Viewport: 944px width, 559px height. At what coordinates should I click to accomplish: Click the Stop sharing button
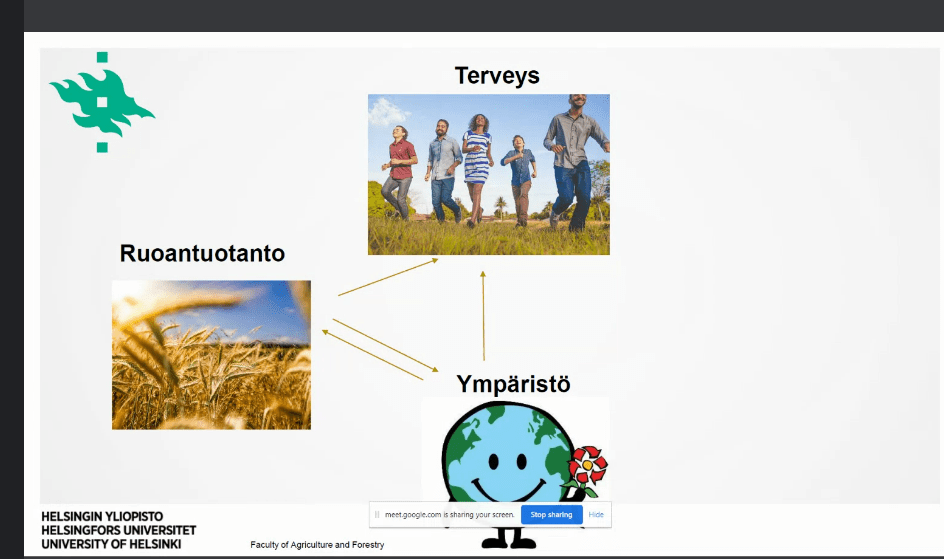551,515
